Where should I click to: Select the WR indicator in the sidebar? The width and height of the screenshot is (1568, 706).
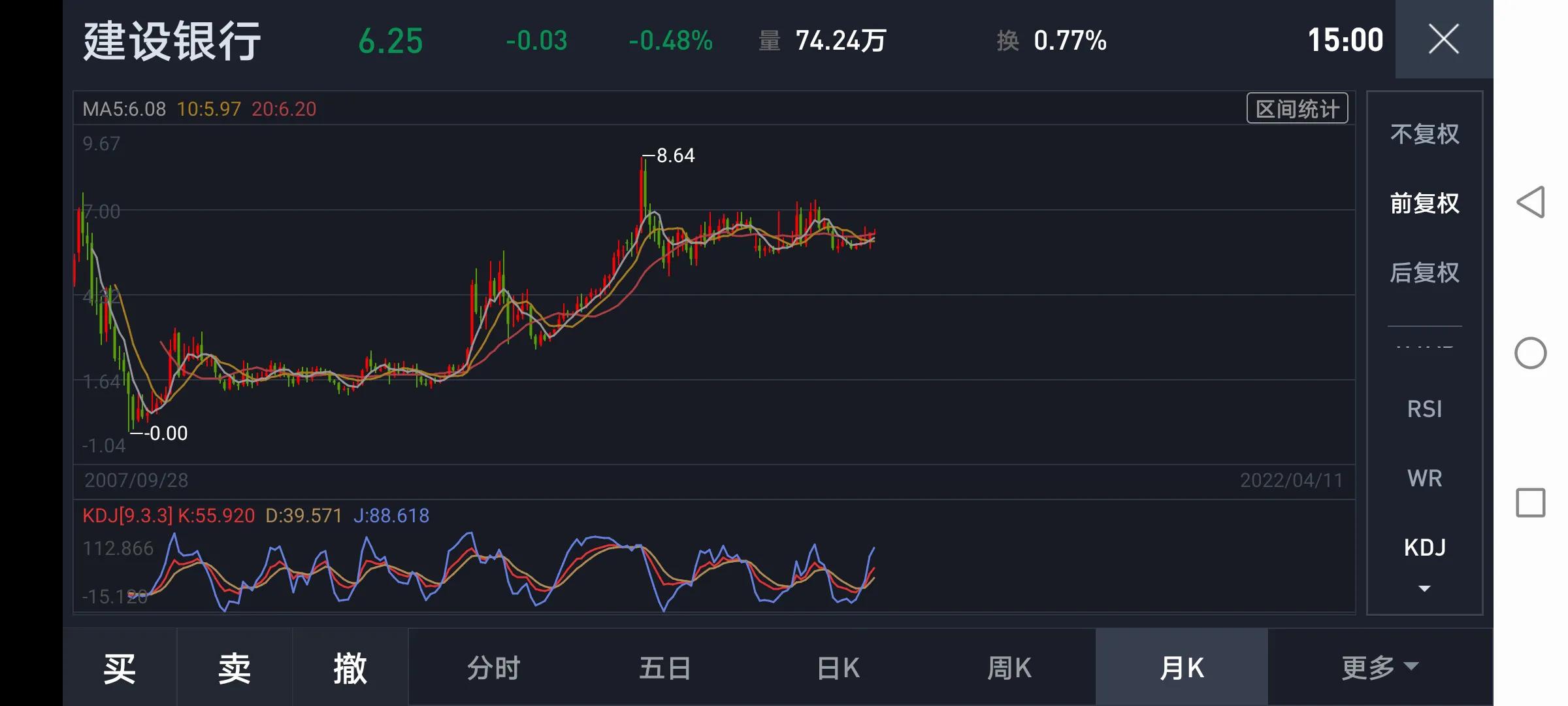point(1424,478)
